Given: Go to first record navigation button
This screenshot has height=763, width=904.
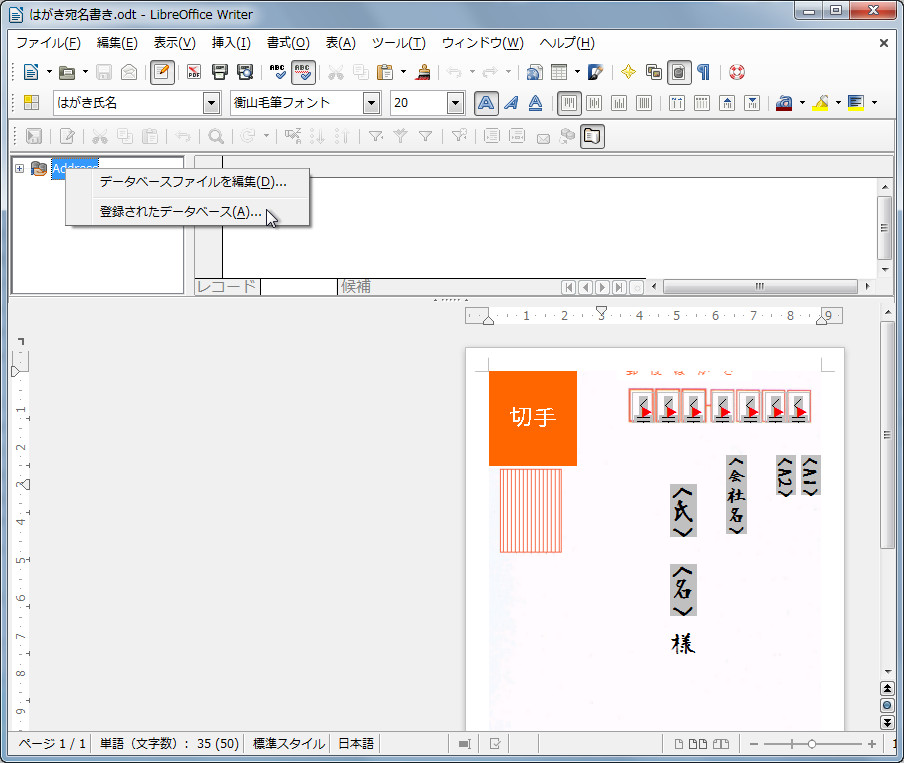Looking at the screenshot, I should click(x=568, y=287).
